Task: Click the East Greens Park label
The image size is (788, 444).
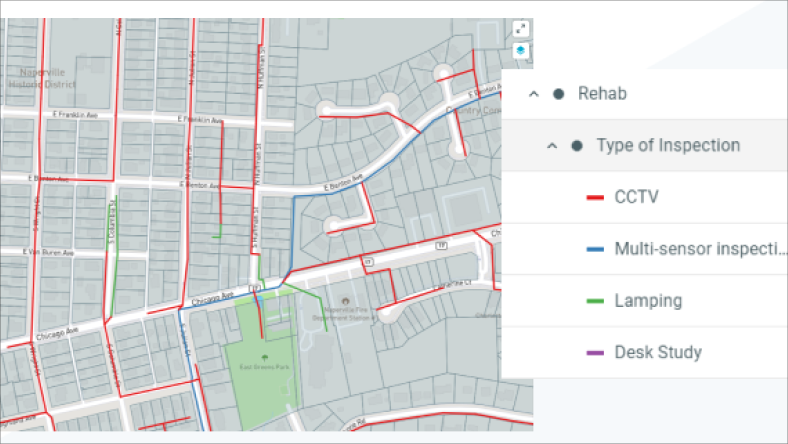Action: point(264,367)
